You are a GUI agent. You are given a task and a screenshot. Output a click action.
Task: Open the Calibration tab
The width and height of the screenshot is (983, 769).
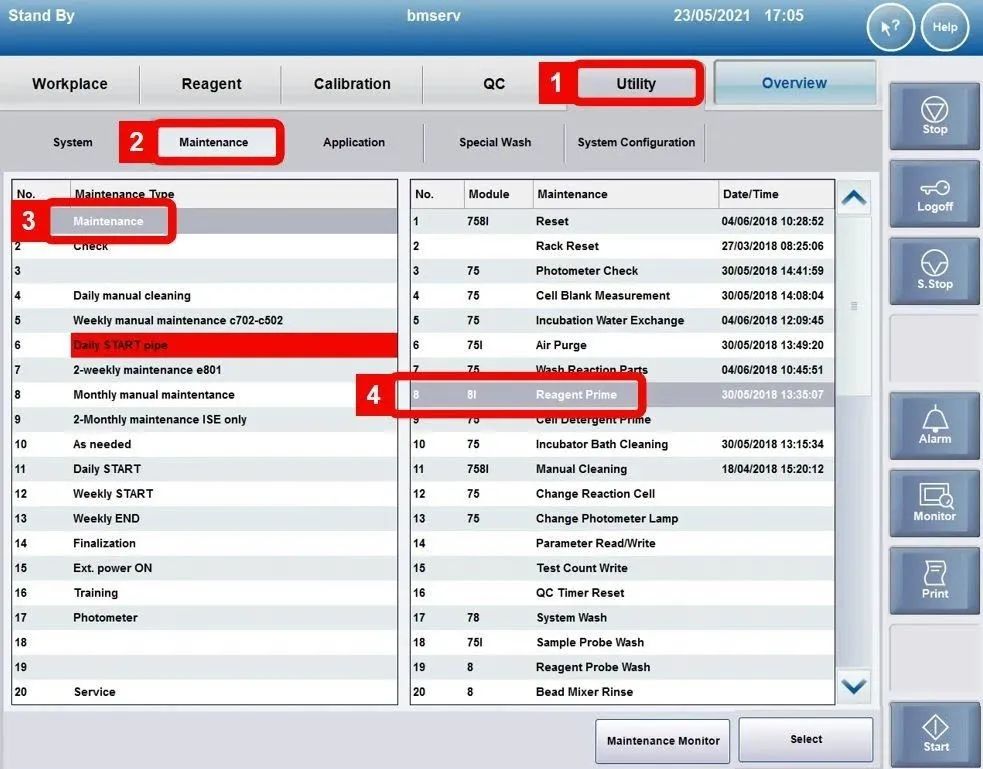pyautogui.click(x=352, y=83)
